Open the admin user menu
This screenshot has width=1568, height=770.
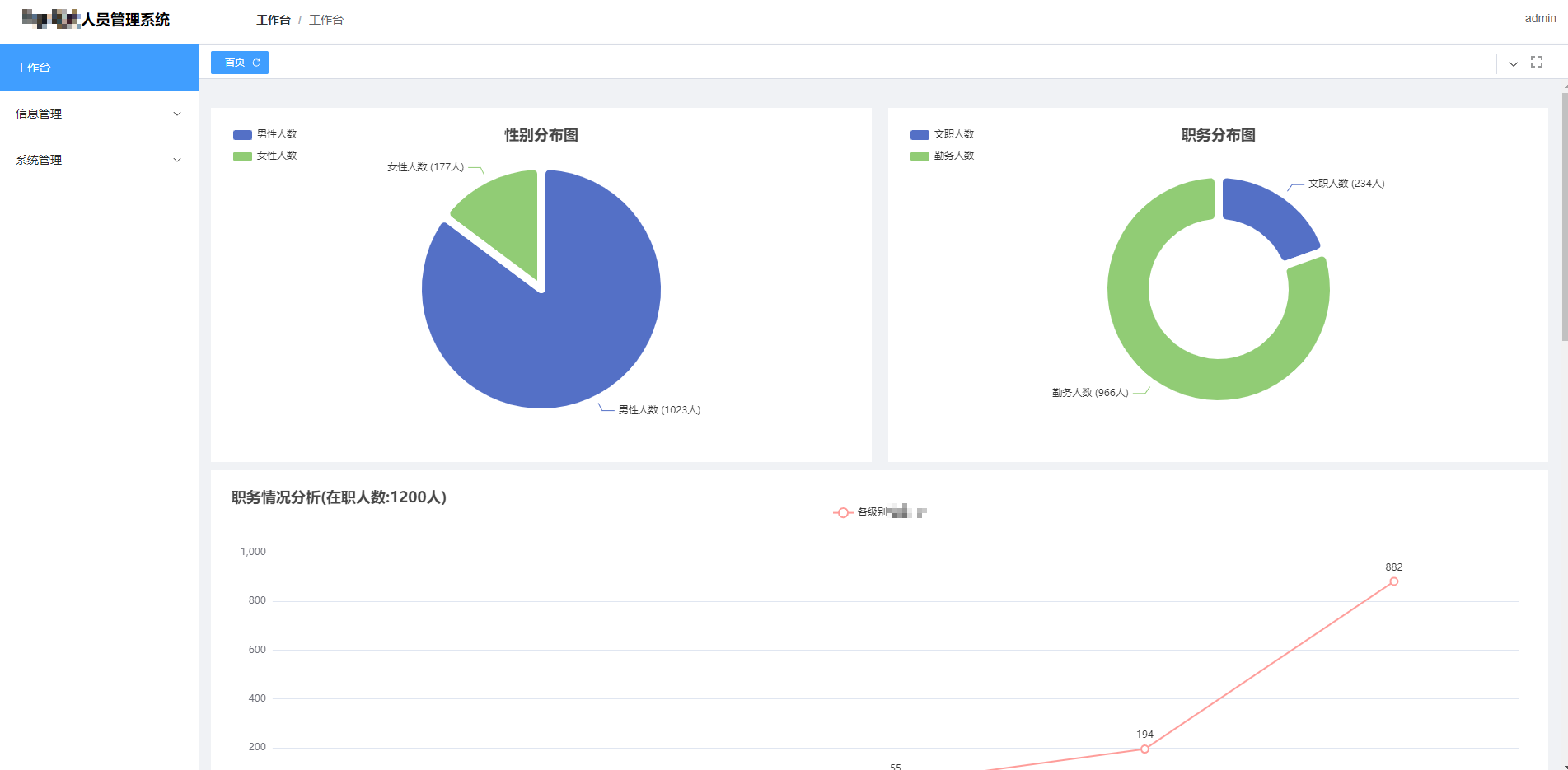pyautogui.click(x=1540, y=18)
